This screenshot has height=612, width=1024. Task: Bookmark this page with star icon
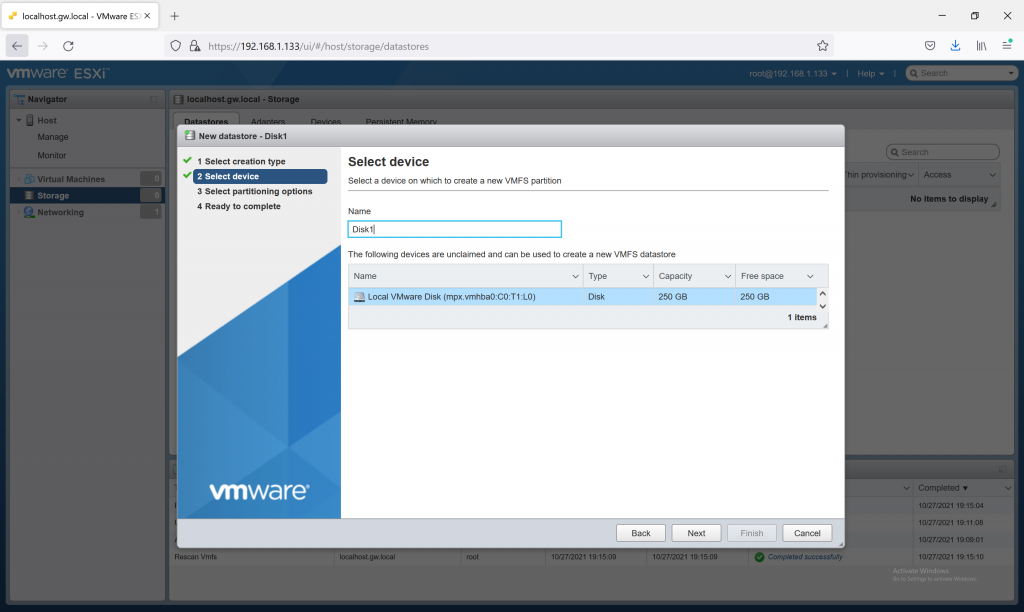822,46
